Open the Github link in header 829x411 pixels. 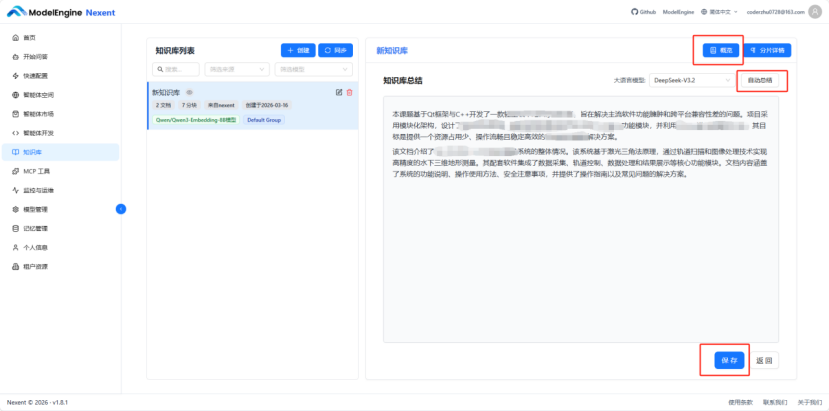click(643, 12)
